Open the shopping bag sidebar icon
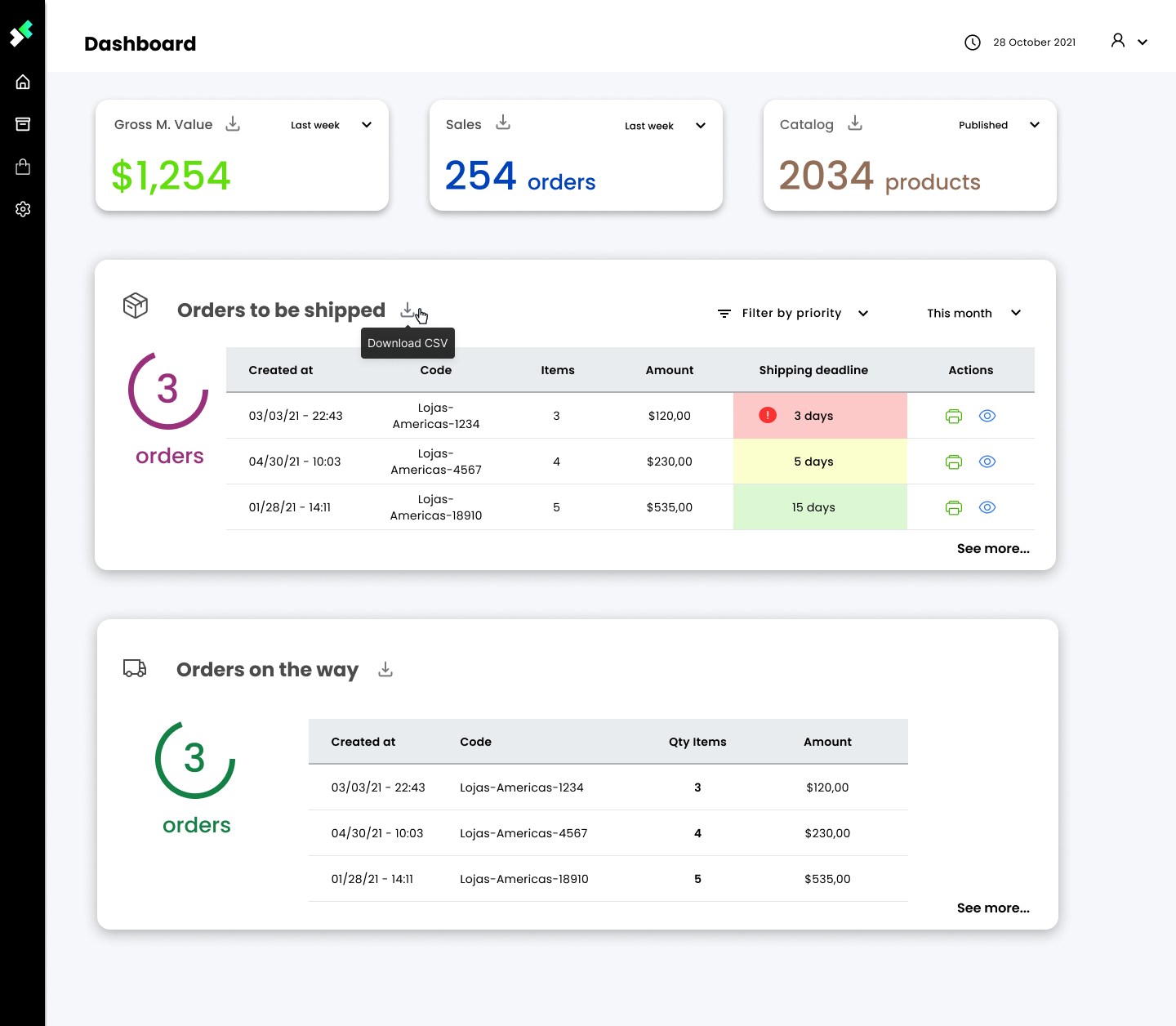 23,167
